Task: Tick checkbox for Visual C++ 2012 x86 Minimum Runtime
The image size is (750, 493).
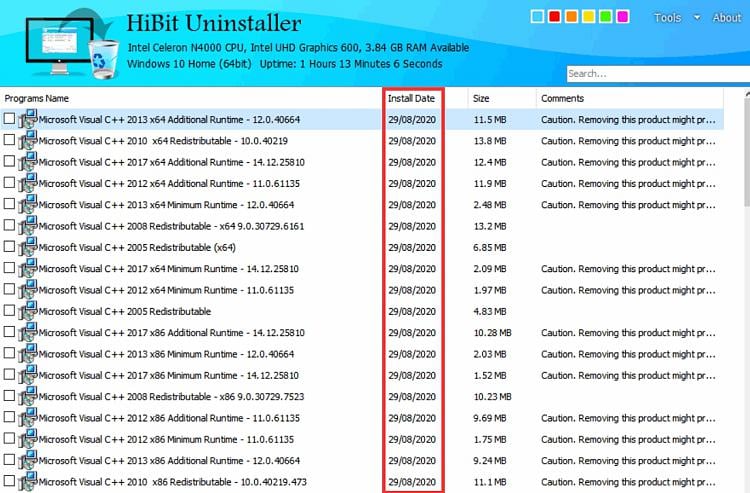Action: pyautogui.click(x=9, y=438)
